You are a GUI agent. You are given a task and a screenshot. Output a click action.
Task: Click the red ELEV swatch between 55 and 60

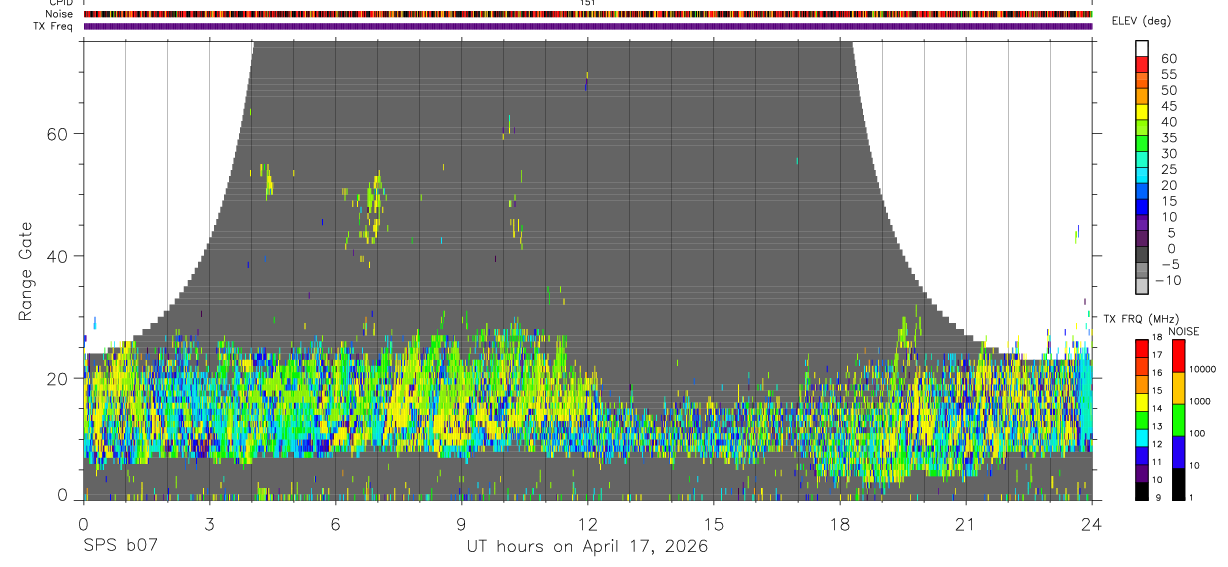(1142, 65)
